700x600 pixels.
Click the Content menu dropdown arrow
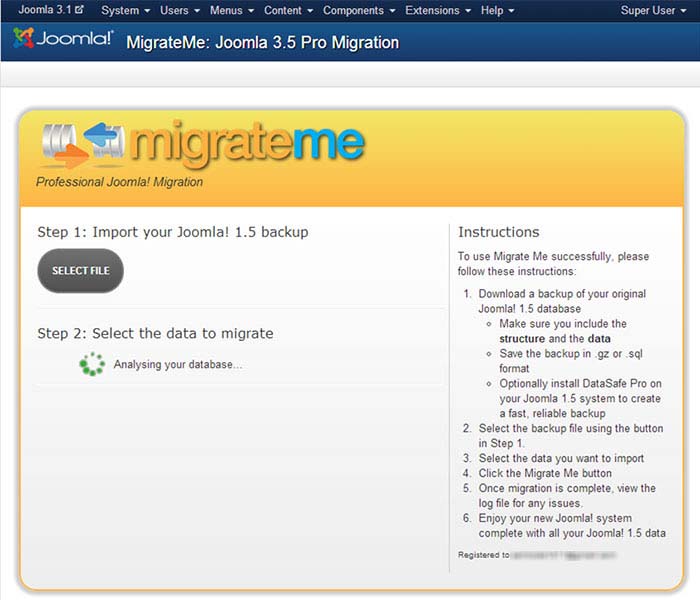[310, 11]
